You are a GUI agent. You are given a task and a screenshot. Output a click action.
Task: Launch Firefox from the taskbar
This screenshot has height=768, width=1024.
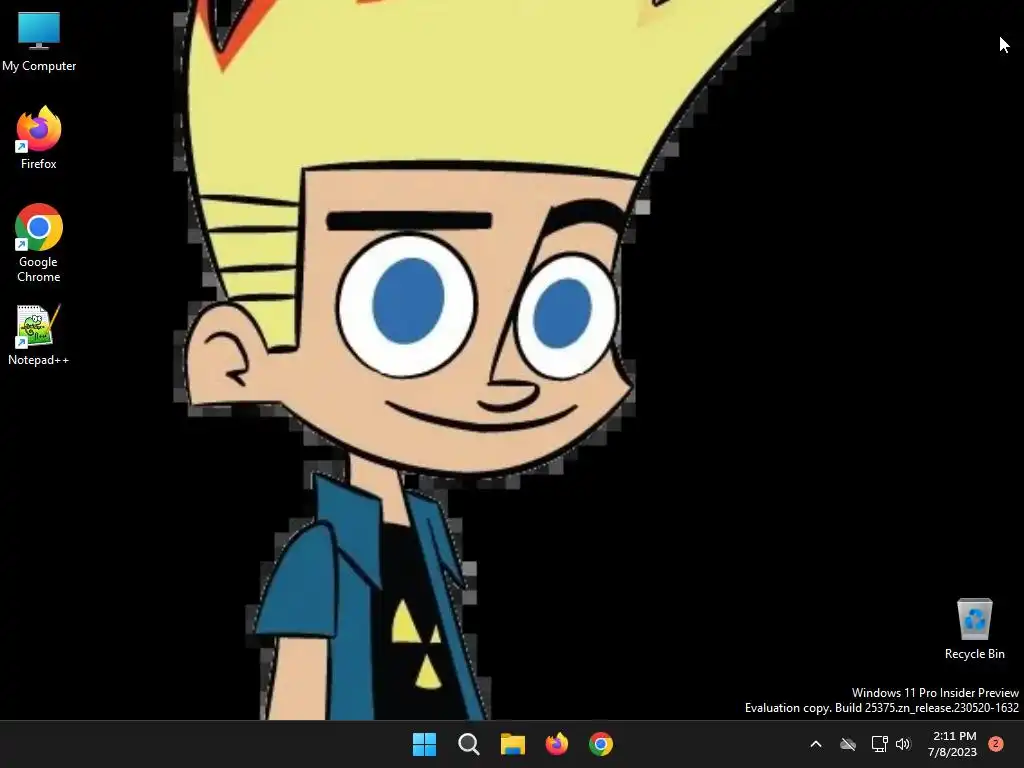557,744
